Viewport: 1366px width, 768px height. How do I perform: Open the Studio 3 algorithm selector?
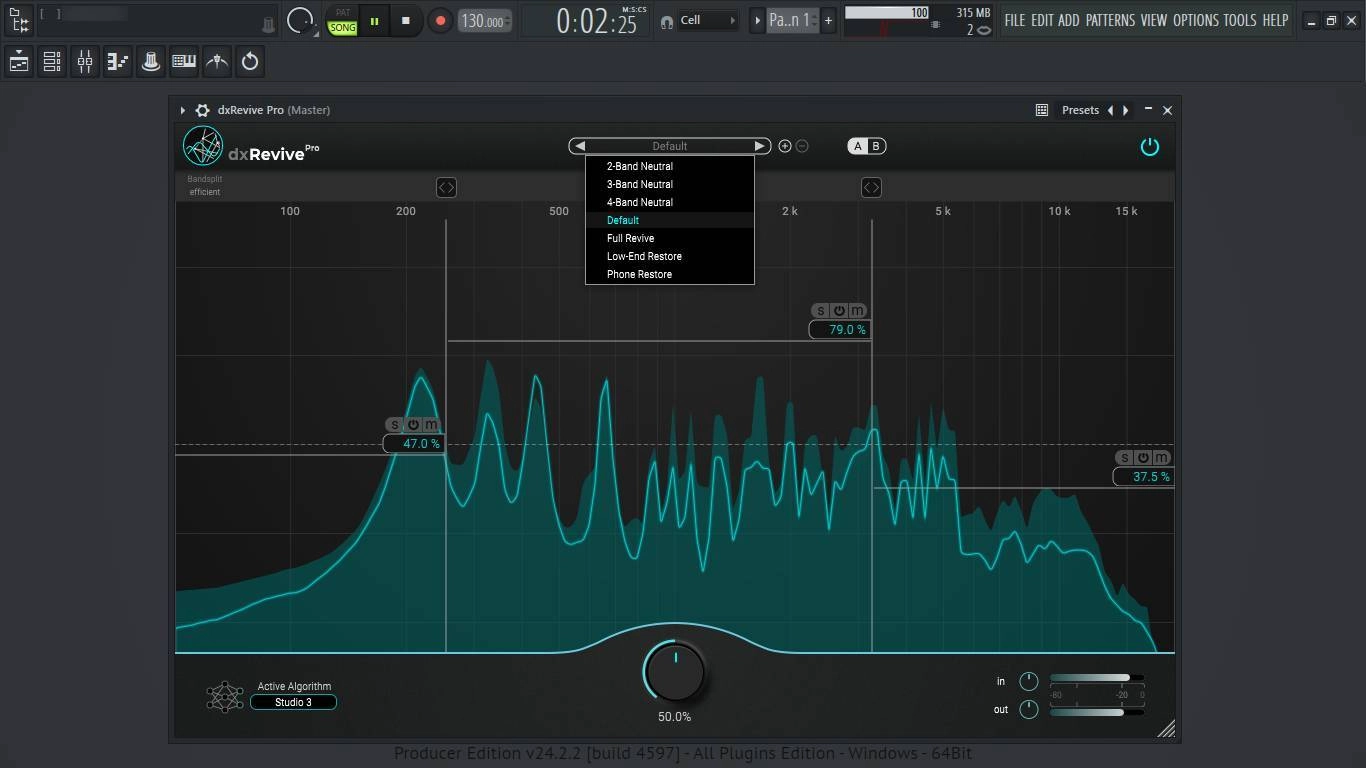[x=294, y=702]
